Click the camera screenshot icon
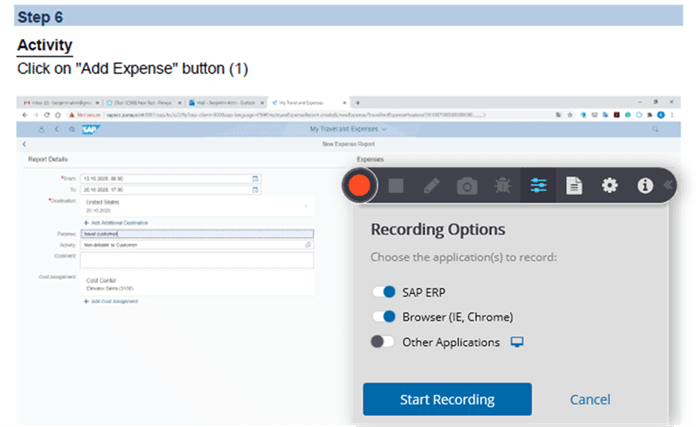This screenshot has height=427, width=700. (x=467, y=186)
